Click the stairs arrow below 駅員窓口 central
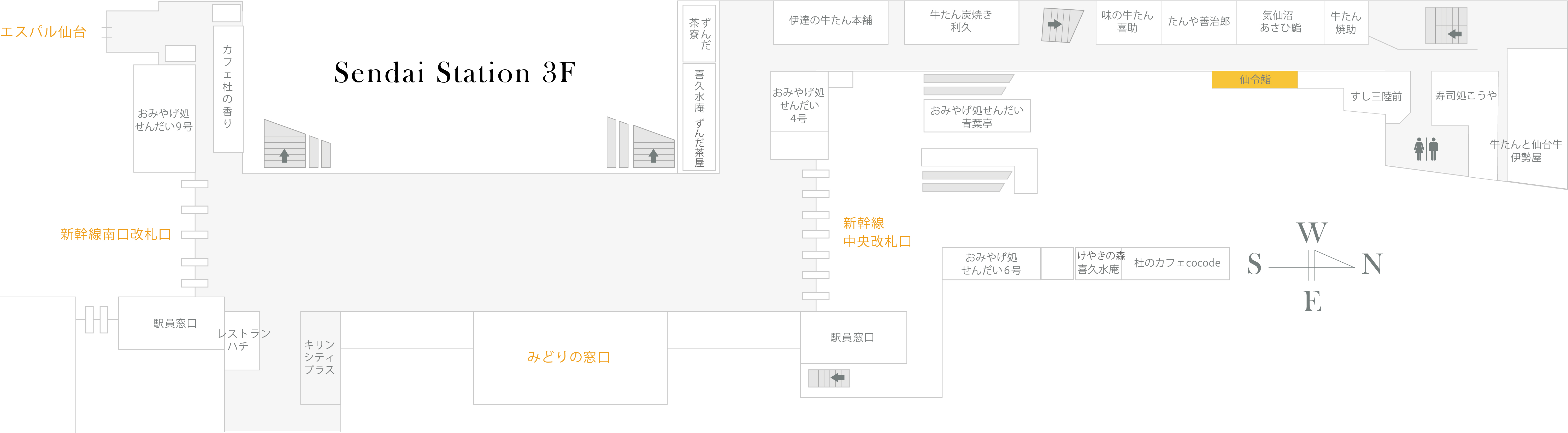The height and width of the screenshot is (433, 1568). (x=837, y=378)
